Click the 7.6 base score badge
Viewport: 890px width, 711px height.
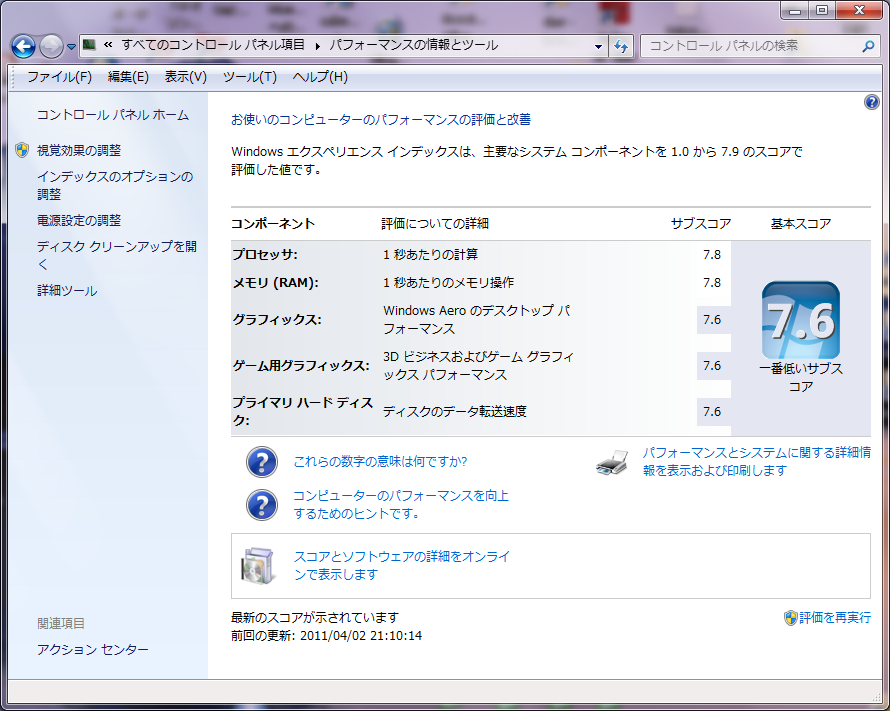[x=800, y=321]
